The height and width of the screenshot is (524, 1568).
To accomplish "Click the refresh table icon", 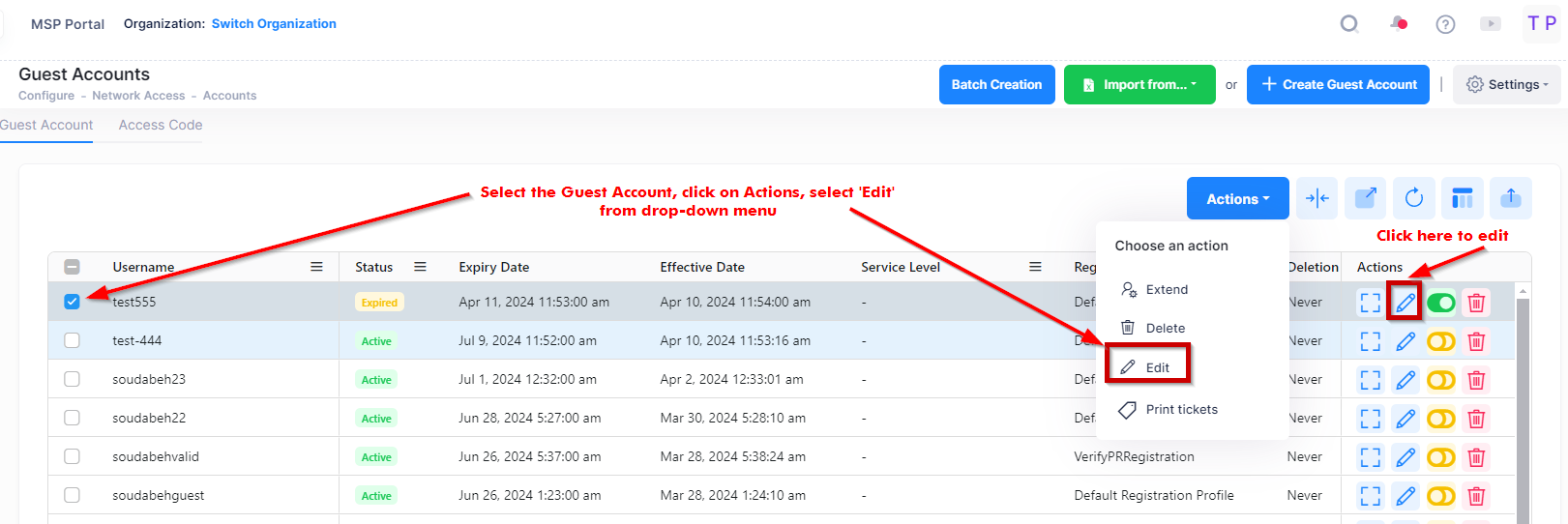I will (x=1413, y=198).
